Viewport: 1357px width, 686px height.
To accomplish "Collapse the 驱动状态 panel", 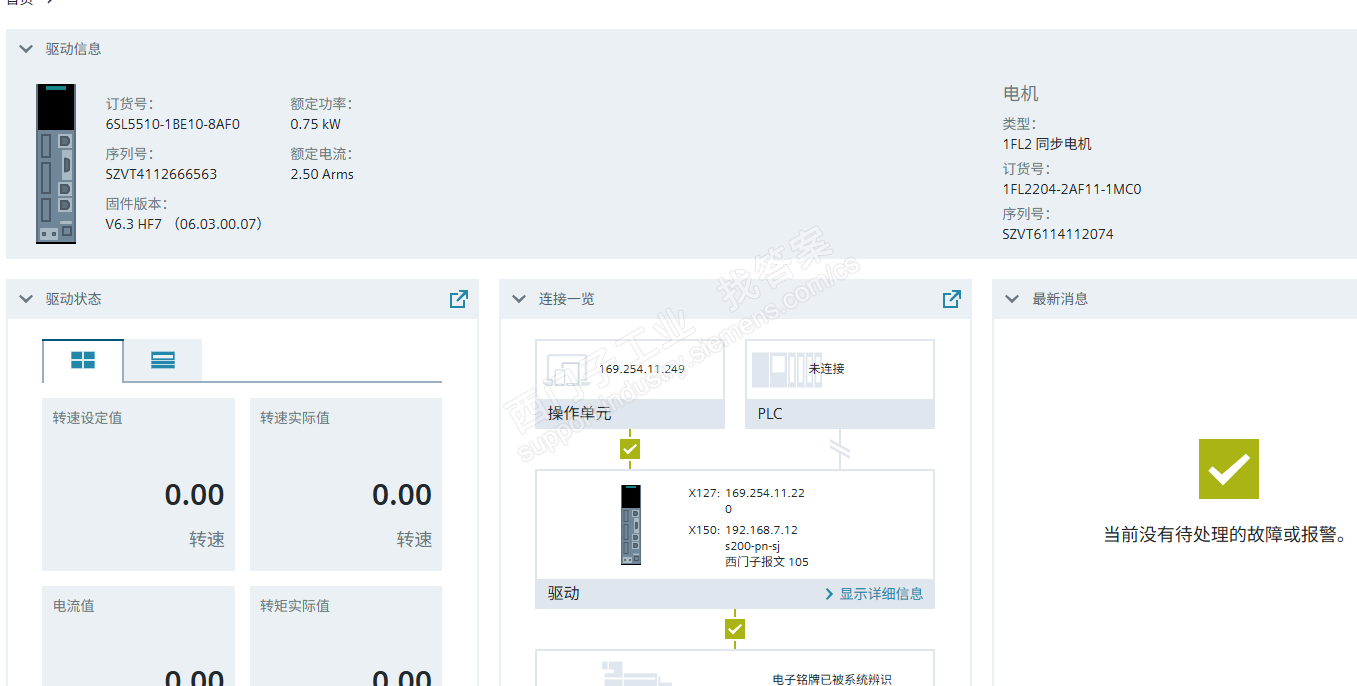I will click(x=27, y=299).
